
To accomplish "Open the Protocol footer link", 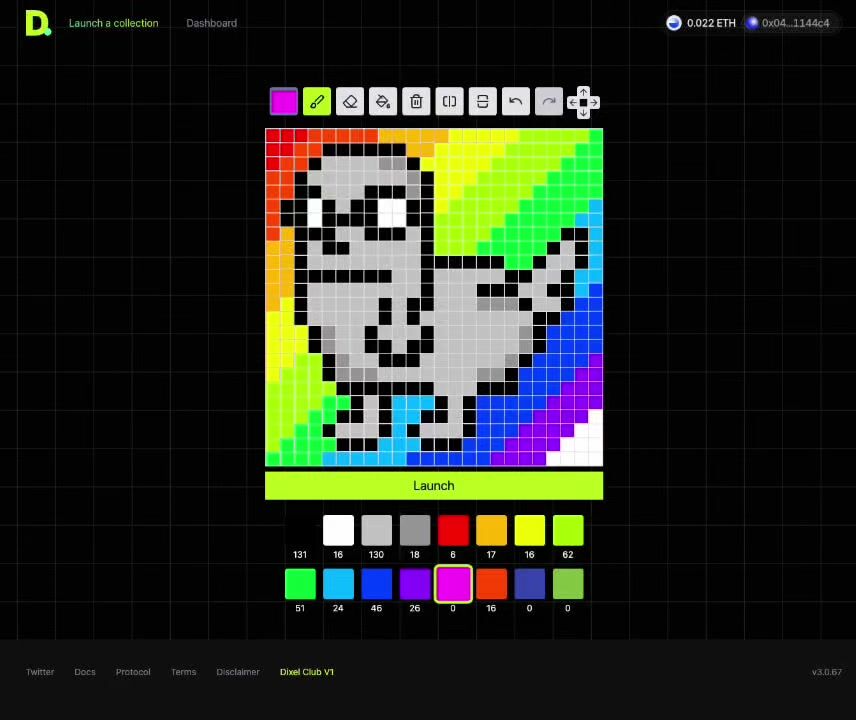I will point(133,672).
